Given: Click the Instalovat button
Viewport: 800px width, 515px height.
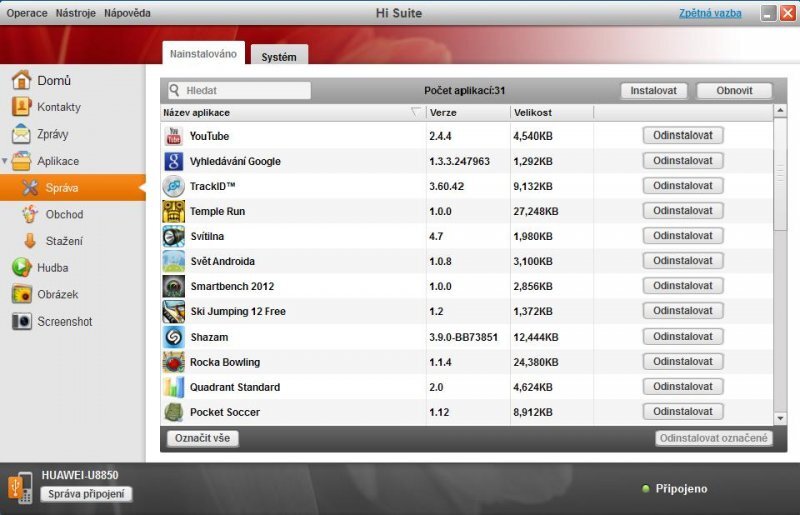Looking at the screenshot, I should tap(654, 90).
